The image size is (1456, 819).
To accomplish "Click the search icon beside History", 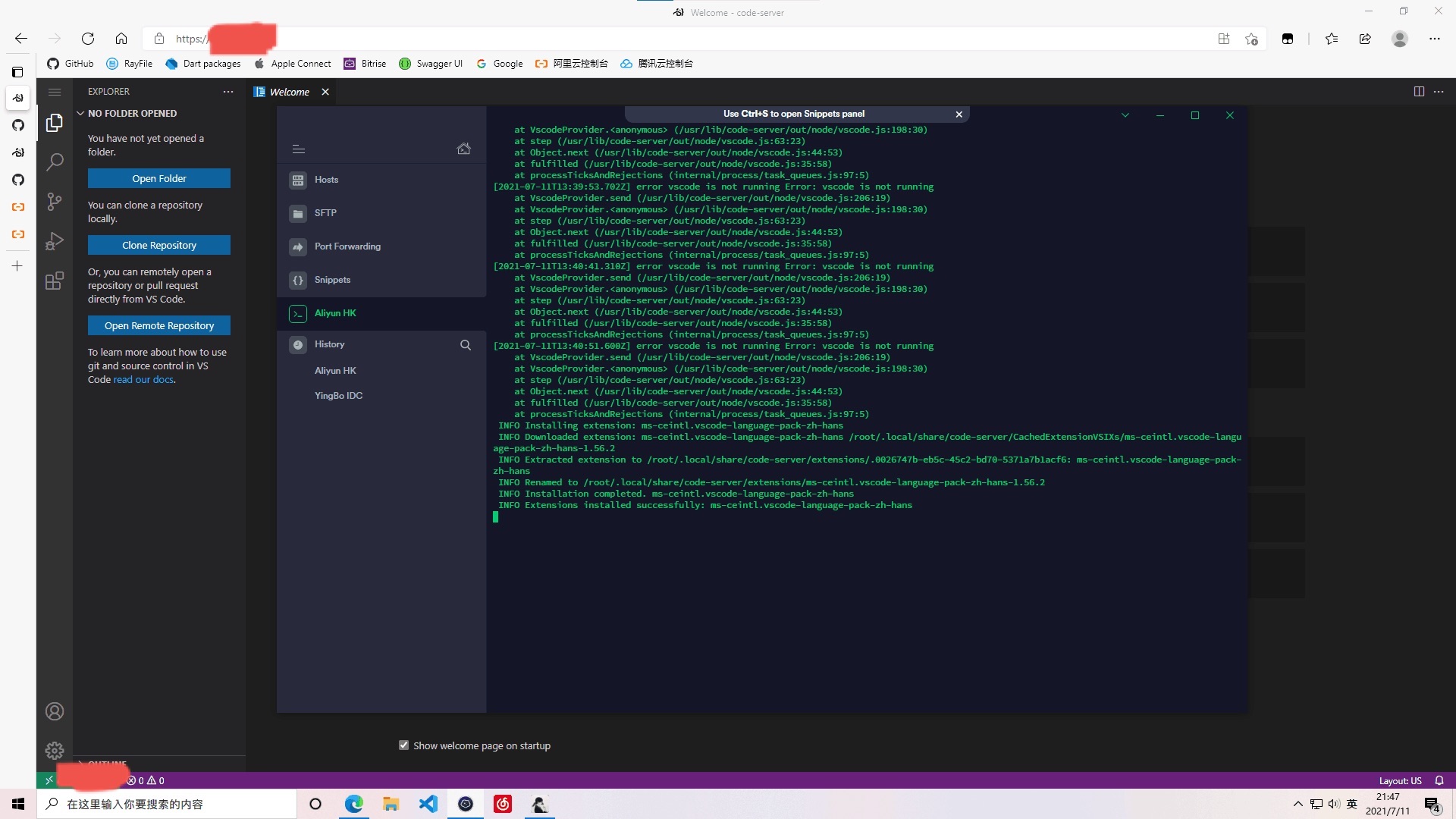I will point(466,345).
